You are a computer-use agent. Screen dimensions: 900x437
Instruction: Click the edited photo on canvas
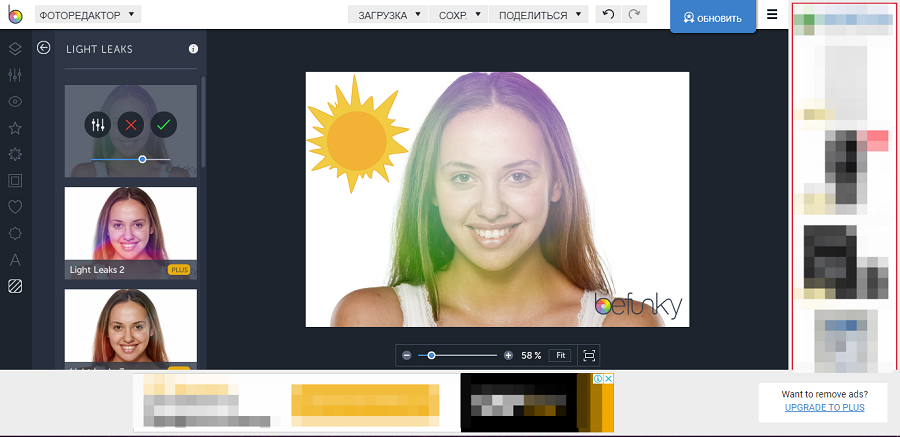pos(497,199)
